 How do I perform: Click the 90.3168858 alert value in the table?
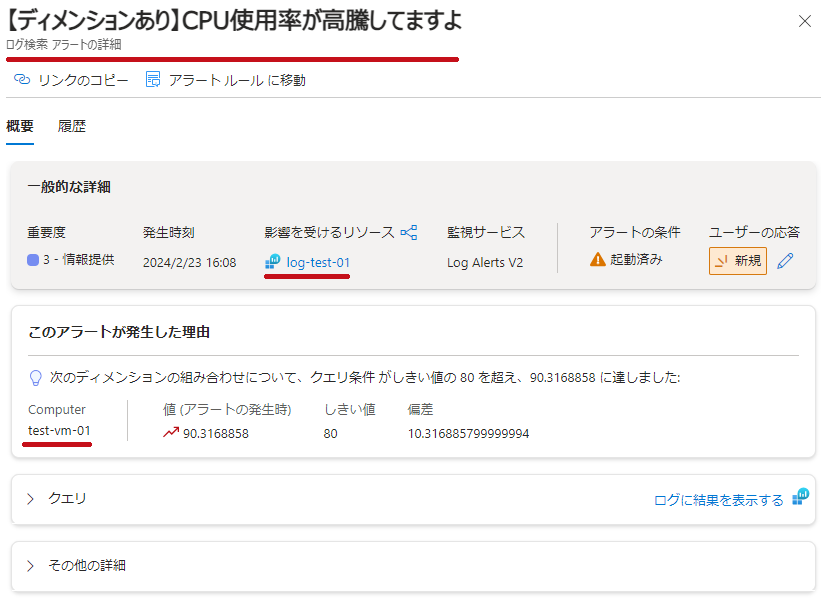coord(216,434)
